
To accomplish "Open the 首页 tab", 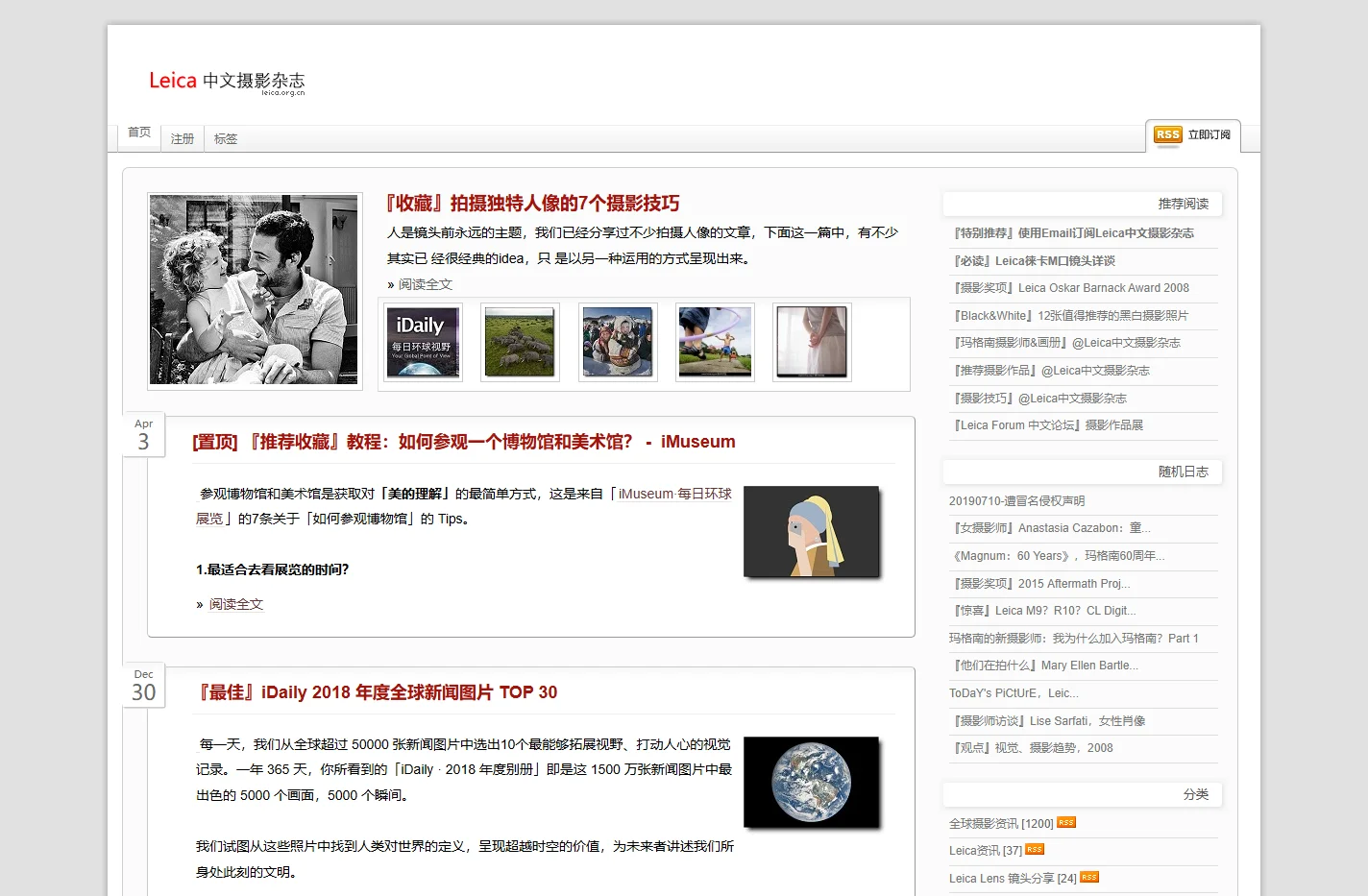I will pos(139,133).
